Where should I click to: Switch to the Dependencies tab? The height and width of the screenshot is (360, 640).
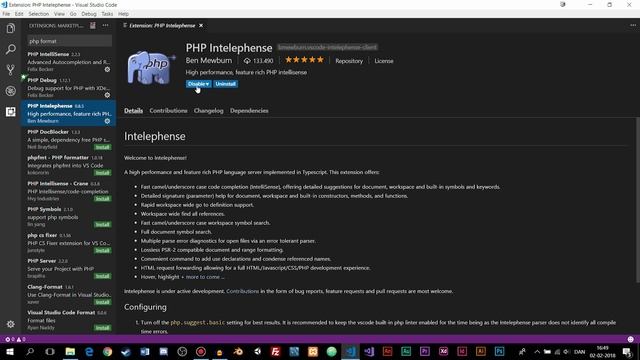(249, 111)
